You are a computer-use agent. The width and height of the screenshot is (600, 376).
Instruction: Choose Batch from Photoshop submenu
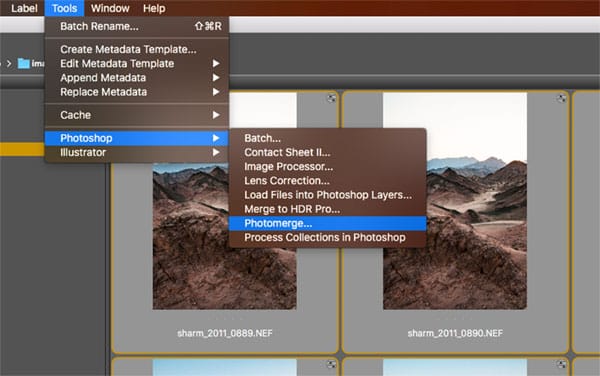(328, 138)
